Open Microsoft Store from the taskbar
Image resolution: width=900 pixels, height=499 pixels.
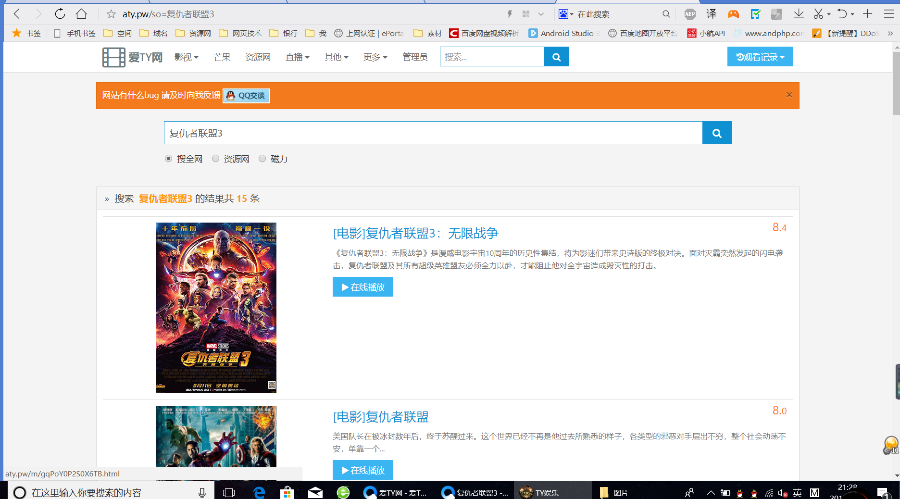287,492
